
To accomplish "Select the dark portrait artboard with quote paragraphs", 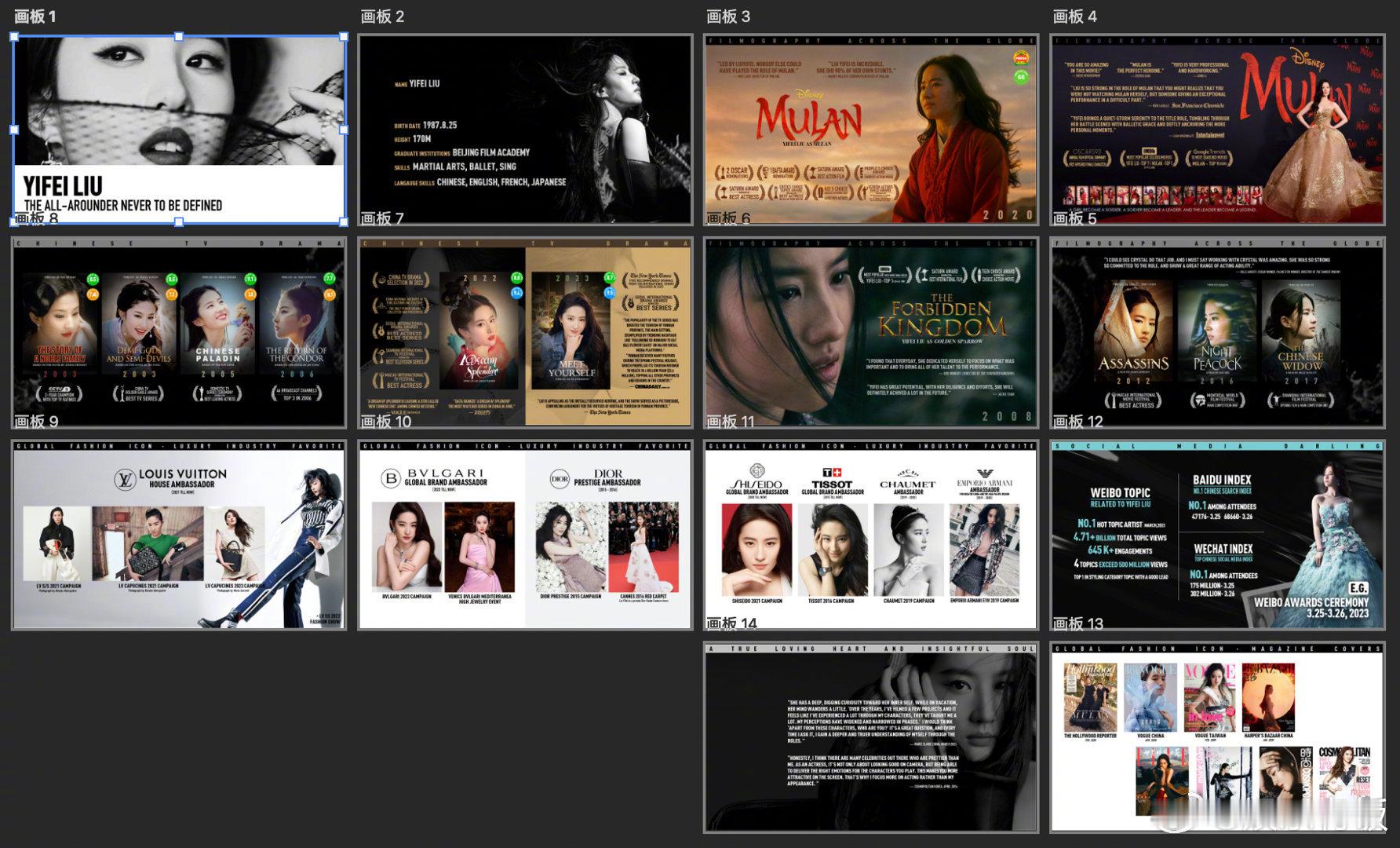I will (x=871, y=737).
